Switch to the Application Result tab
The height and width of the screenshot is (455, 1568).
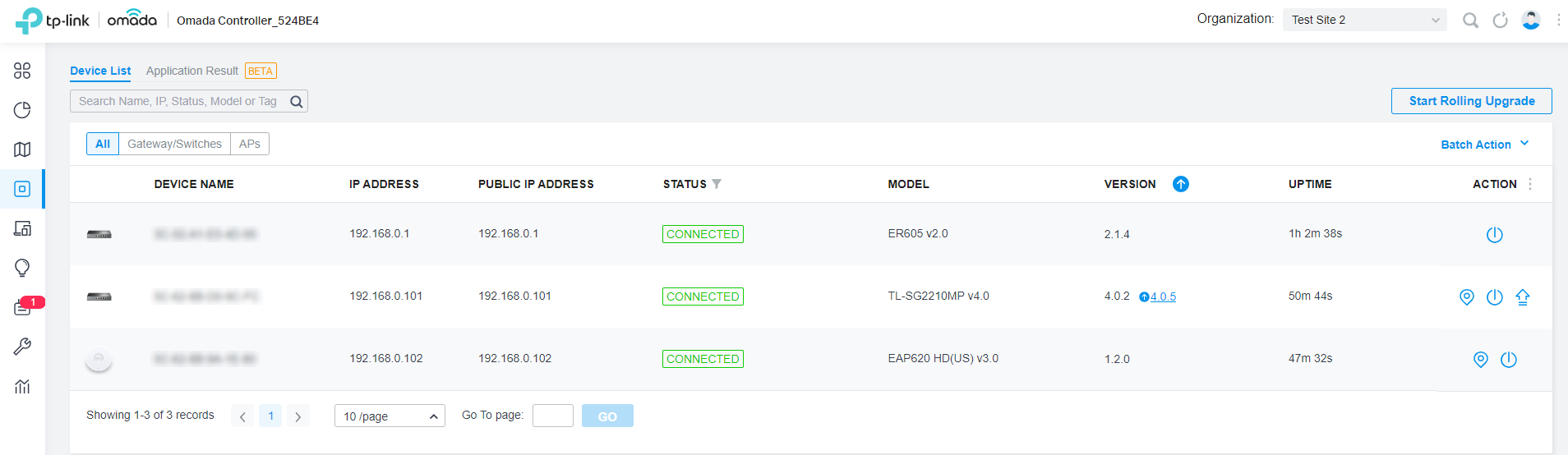point(192,71)
